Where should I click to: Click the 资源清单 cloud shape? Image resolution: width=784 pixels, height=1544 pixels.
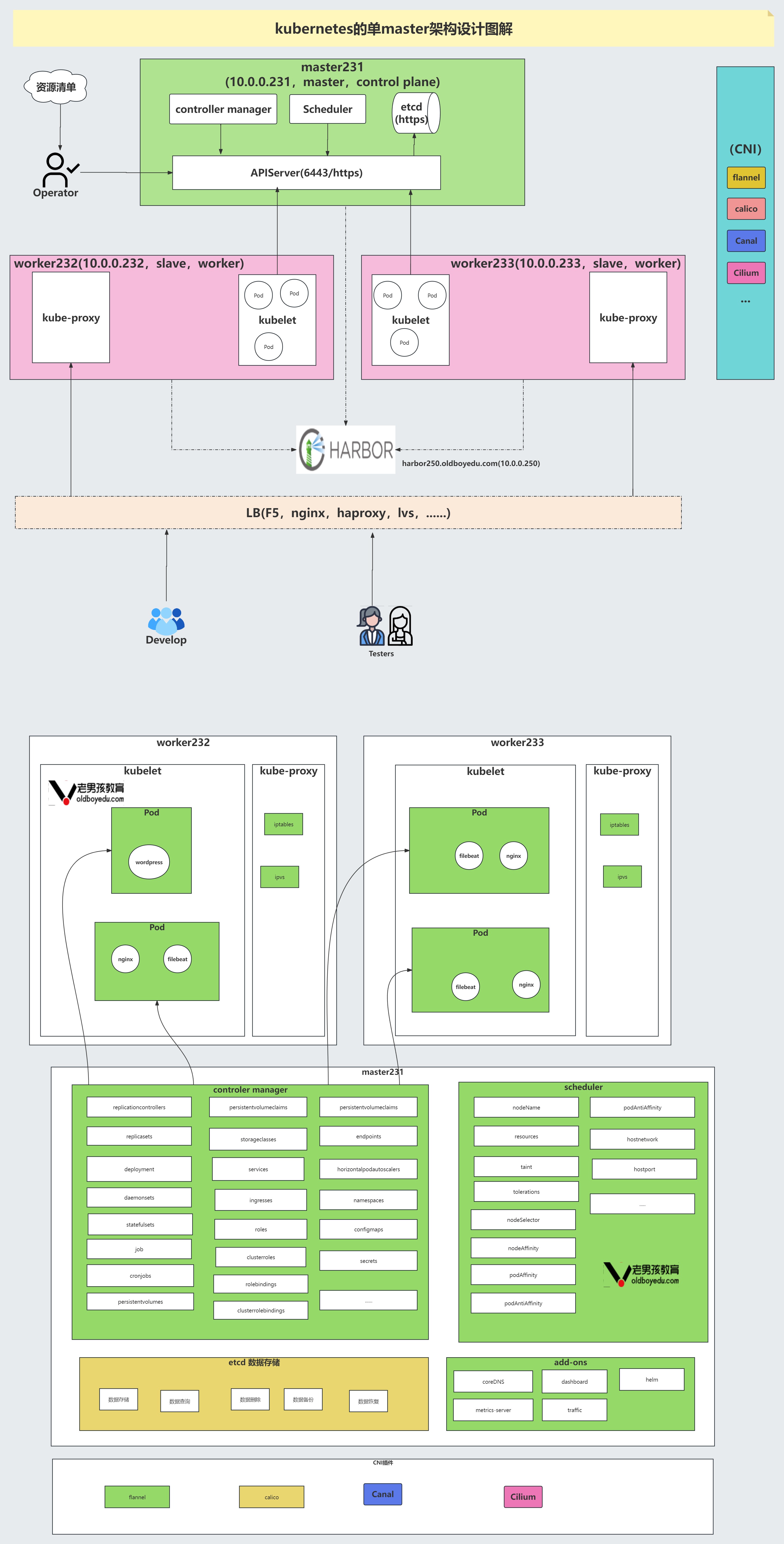pos(56,87)
